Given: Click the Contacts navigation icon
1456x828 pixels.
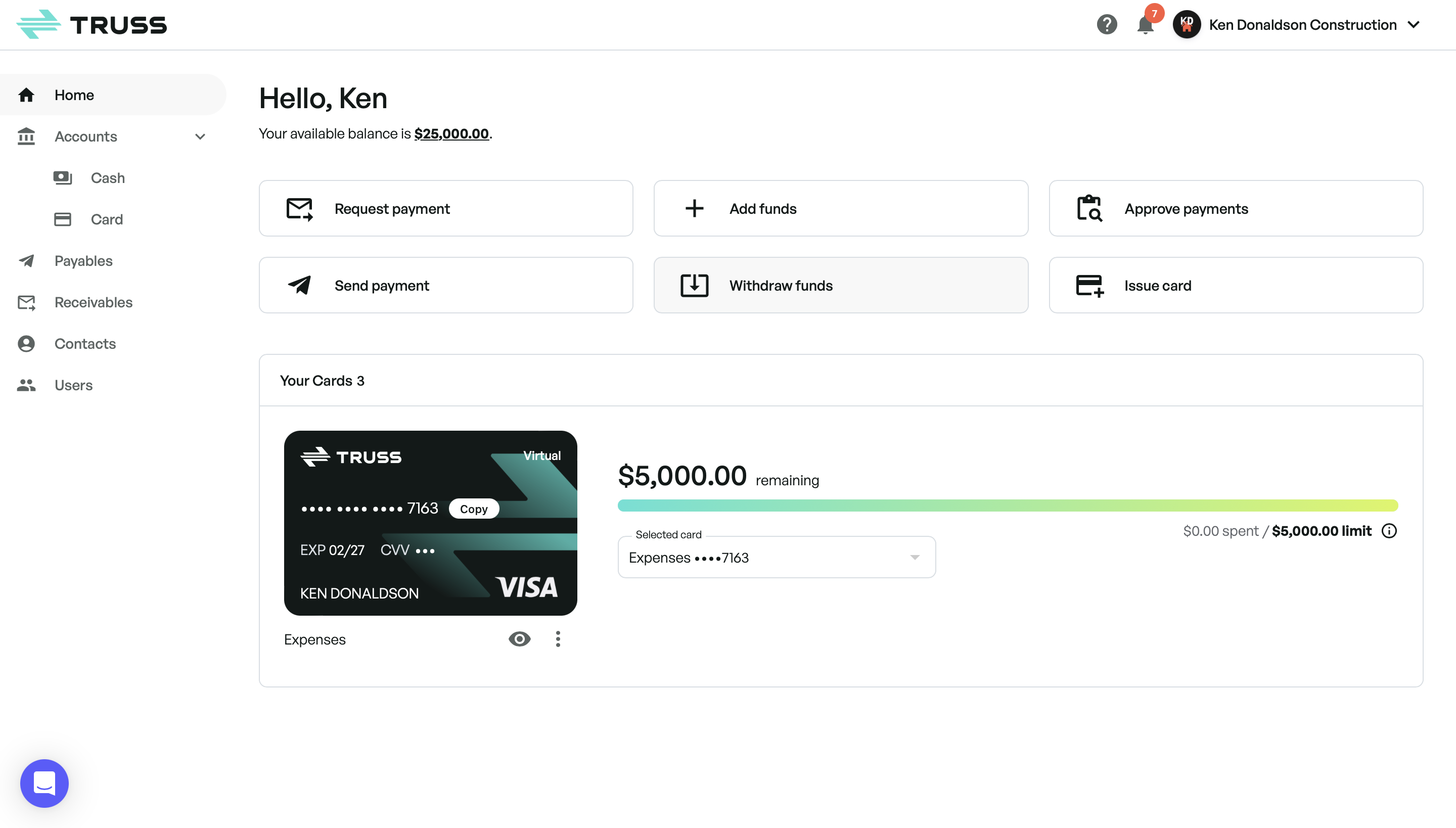Looking at the screenshot, I should 26,343.
